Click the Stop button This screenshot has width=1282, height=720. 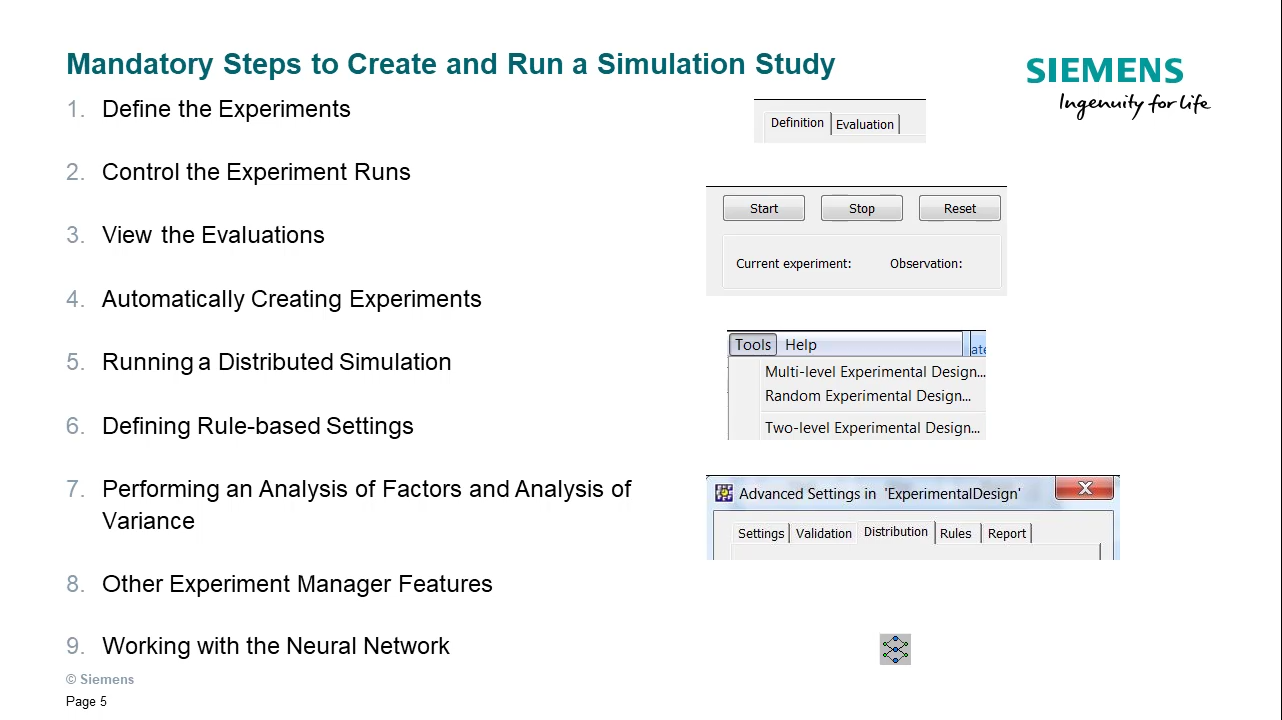tap(861, 208)
